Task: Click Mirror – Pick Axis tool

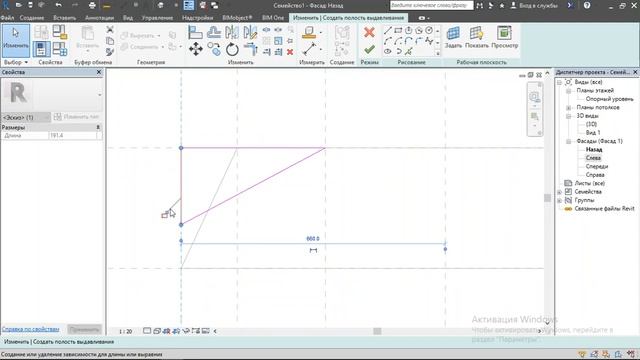Action: (x=232, y=32)
